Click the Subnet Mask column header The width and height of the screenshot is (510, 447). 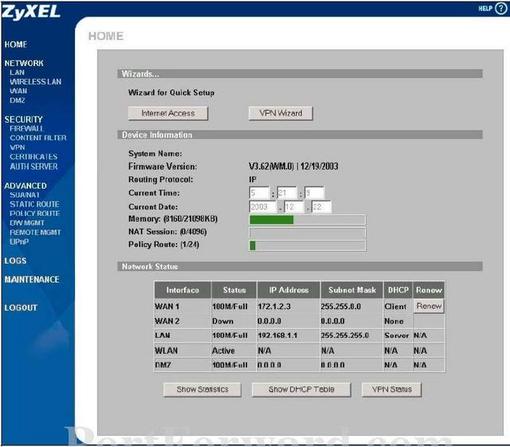point(352,290)
